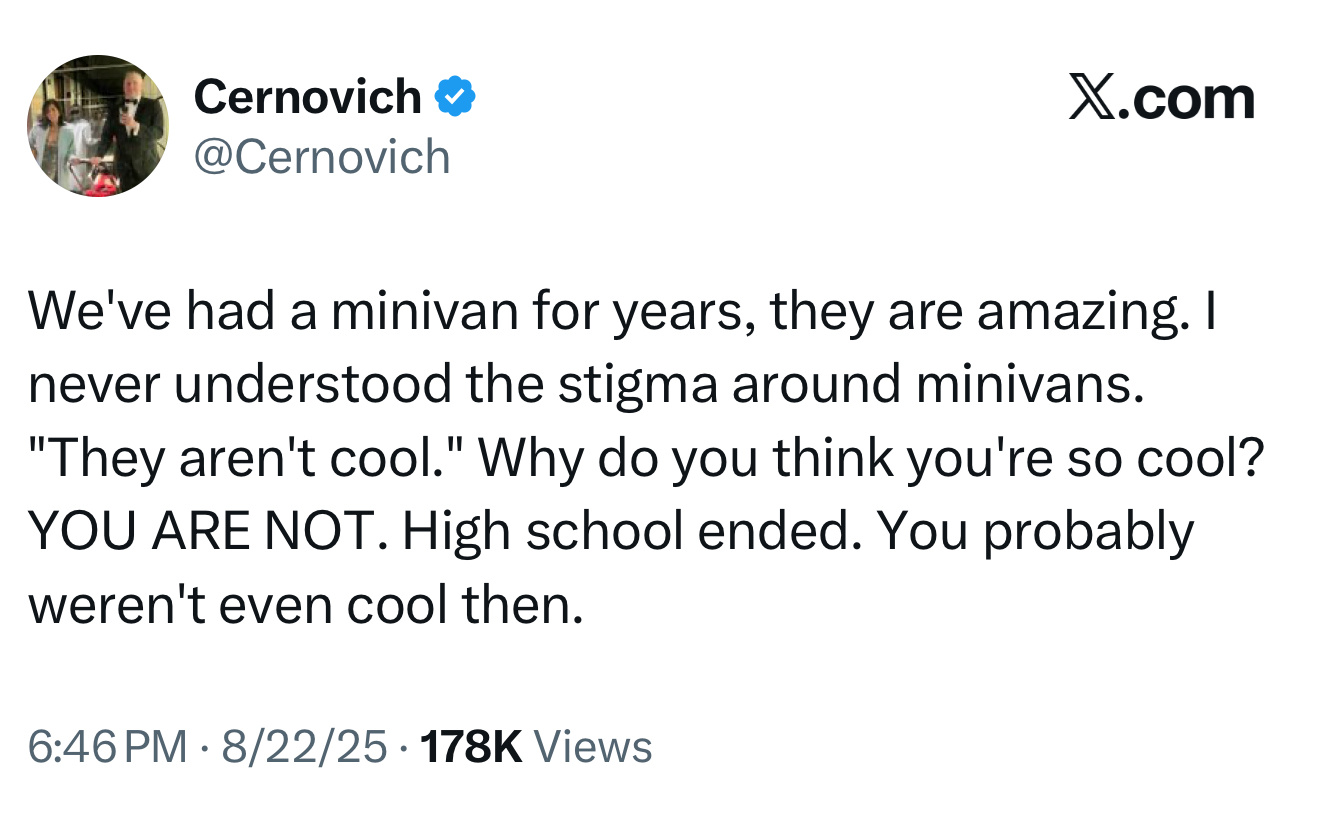Screen dimensions: 1320x818
Task: Open Cernovich's profile picture
Action: point(98,126)
